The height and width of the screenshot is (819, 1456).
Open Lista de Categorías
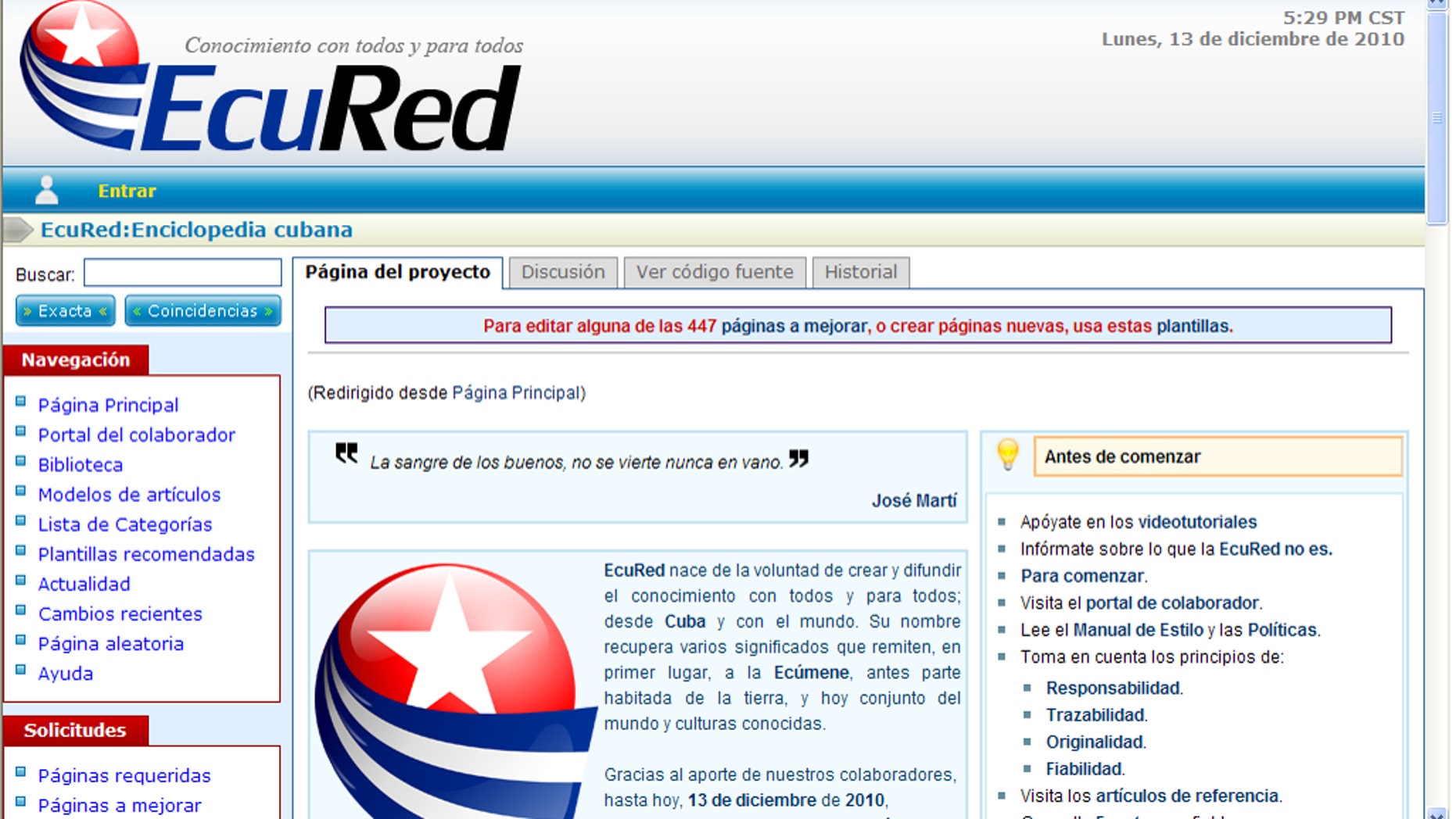pos(125,524)
